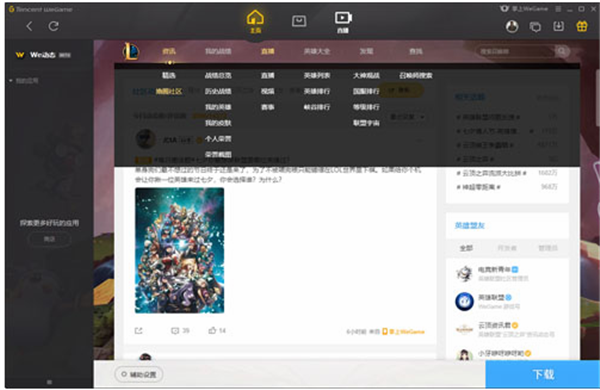Choose 英雄列表 in the dropdown menu

click(x=317, y=75)
